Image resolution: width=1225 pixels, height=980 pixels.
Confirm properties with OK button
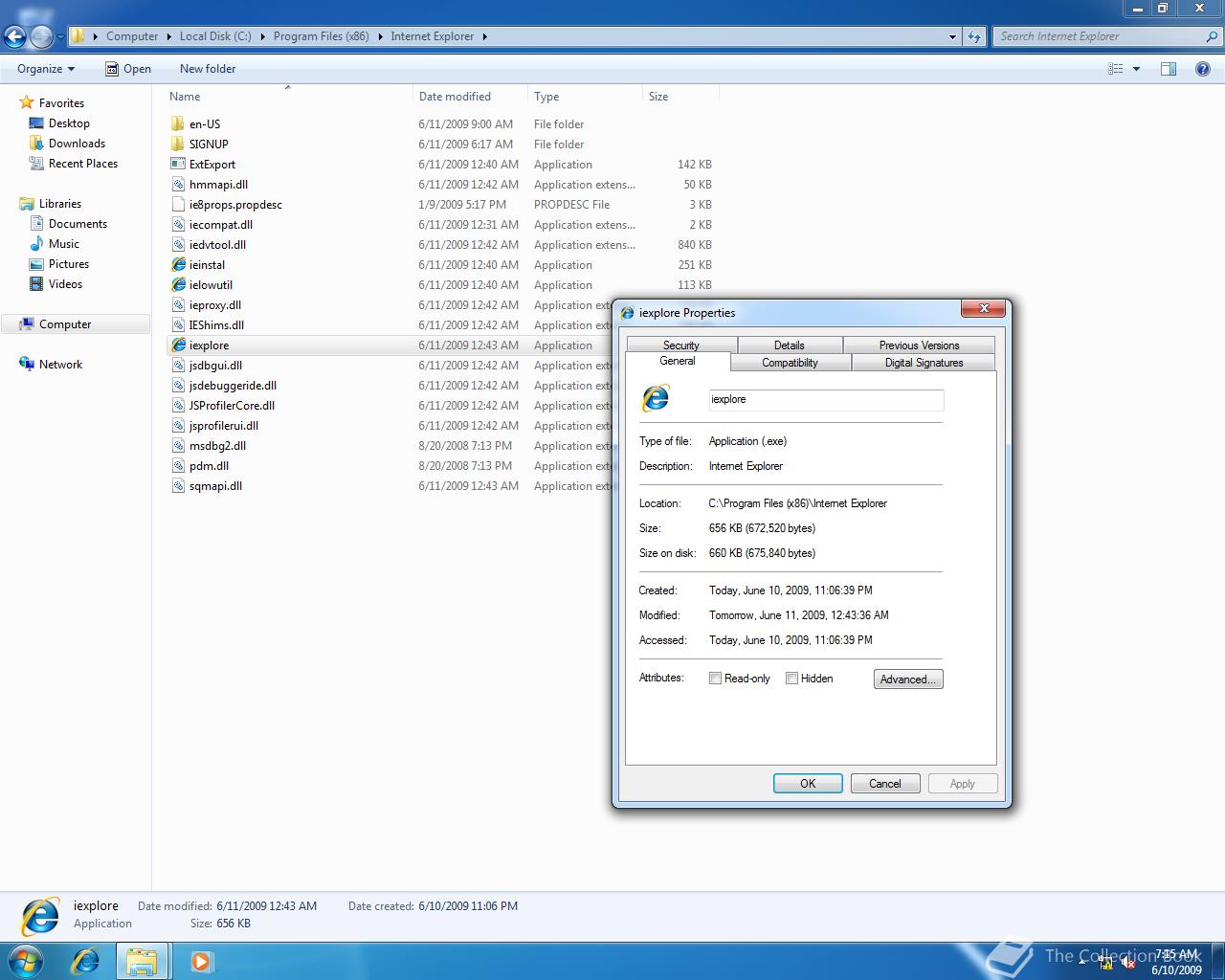coord(808,783)
